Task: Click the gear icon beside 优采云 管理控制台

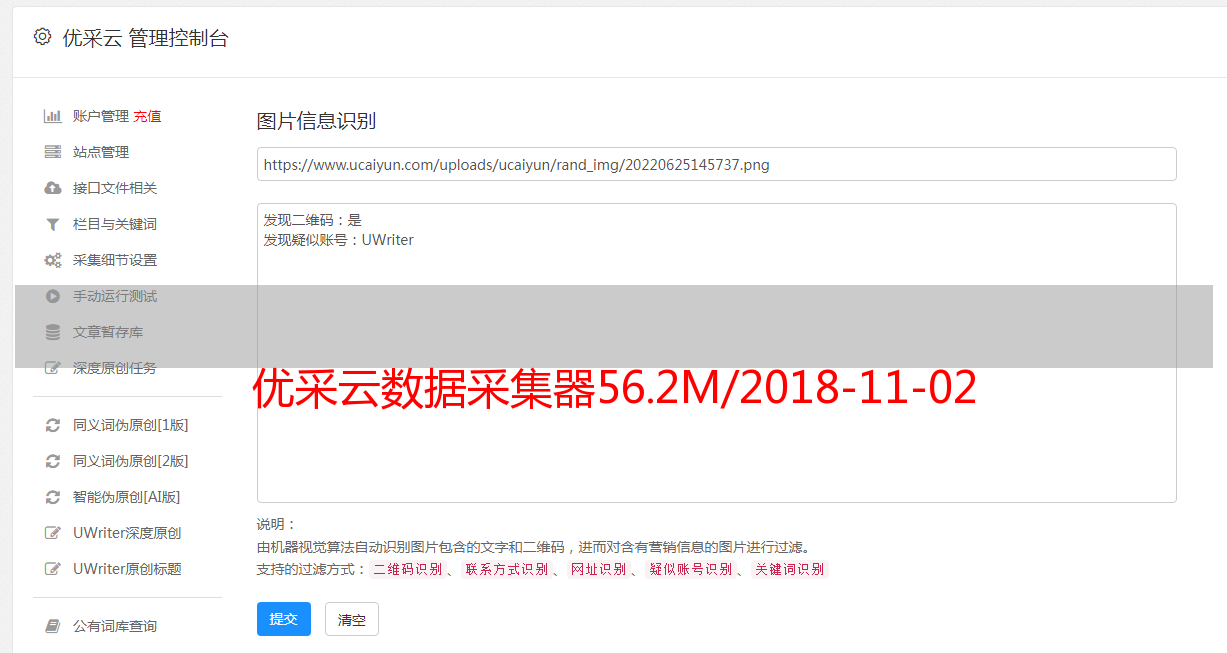Action: (x=42, y=37)
